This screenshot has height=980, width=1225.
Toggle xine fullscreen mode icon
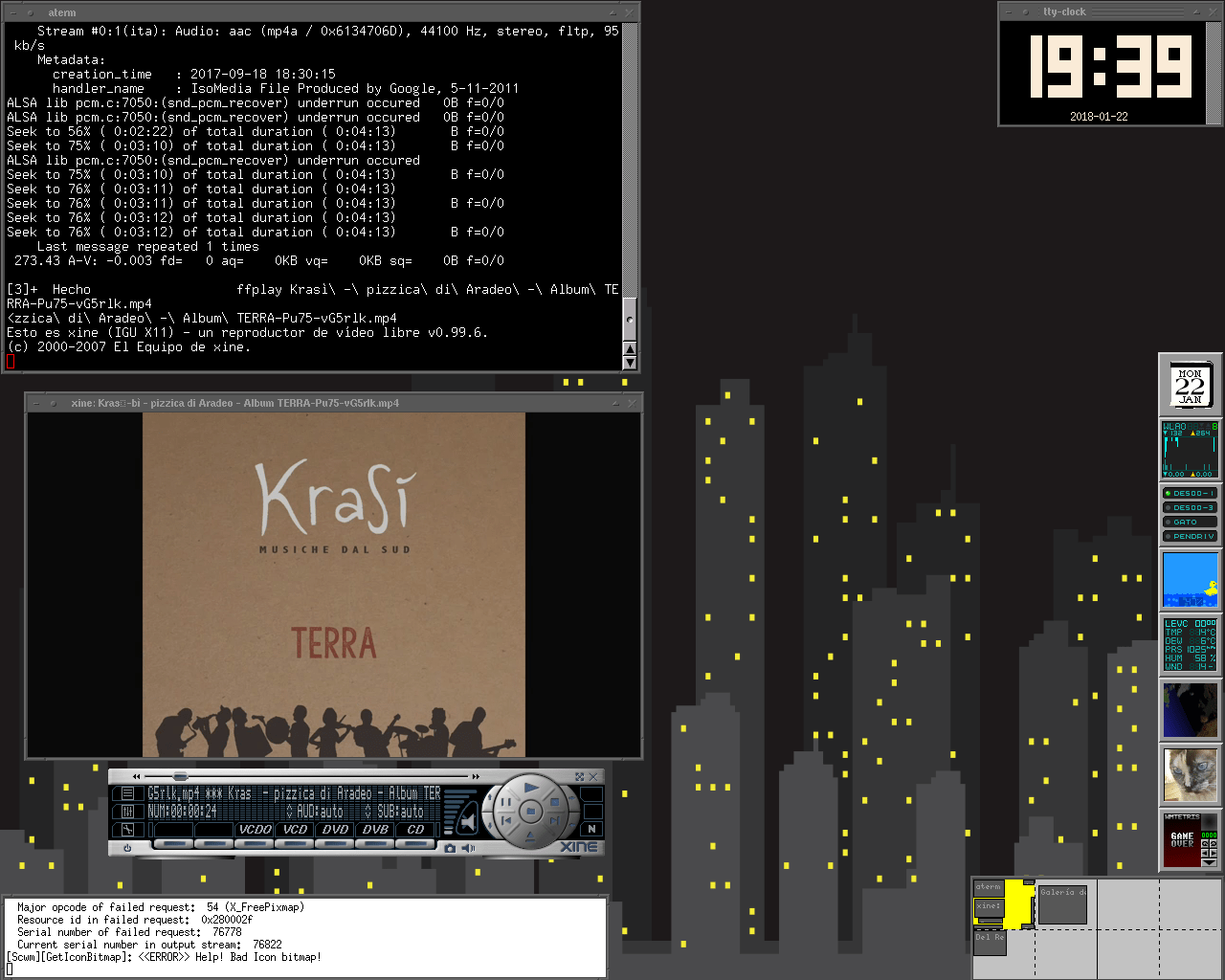[x=579, y=777]
